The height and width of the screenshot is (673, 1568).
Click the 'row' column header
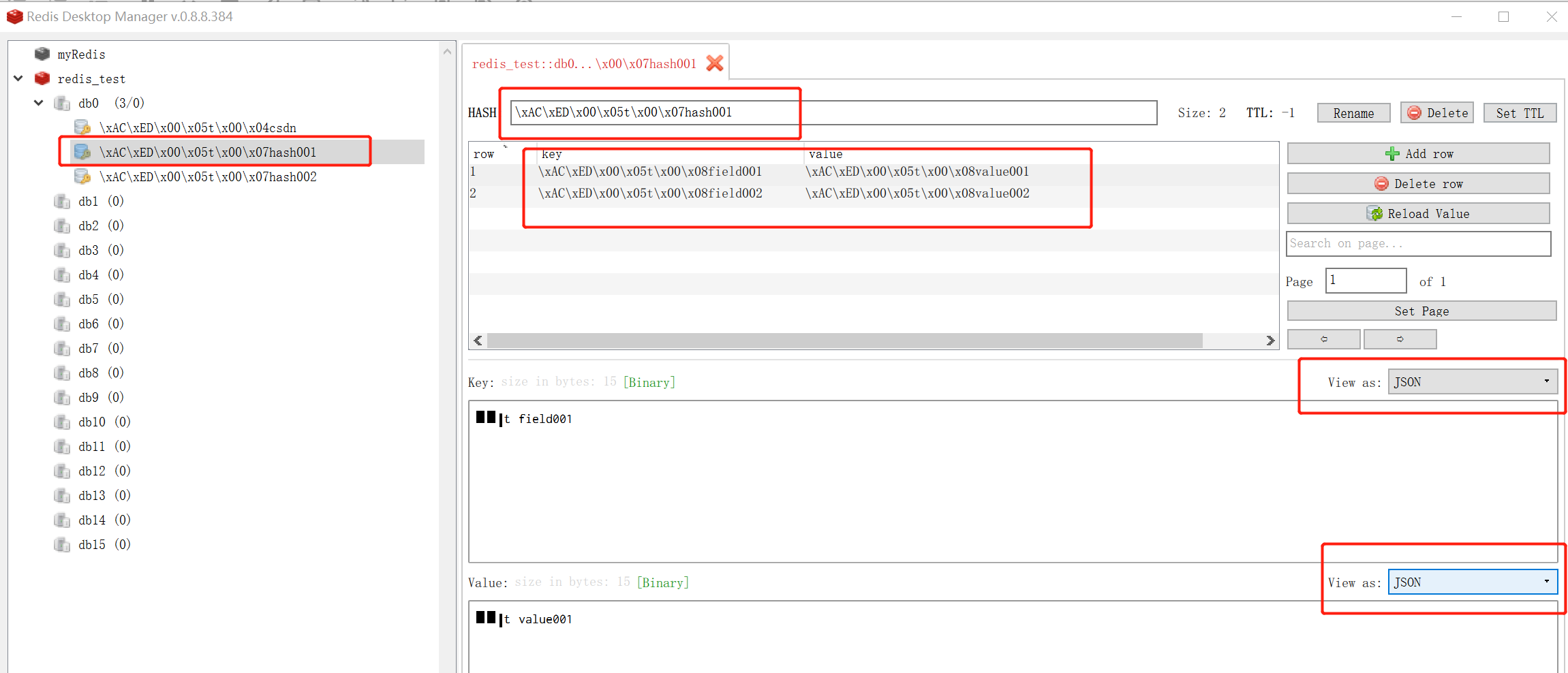[484, 154]
